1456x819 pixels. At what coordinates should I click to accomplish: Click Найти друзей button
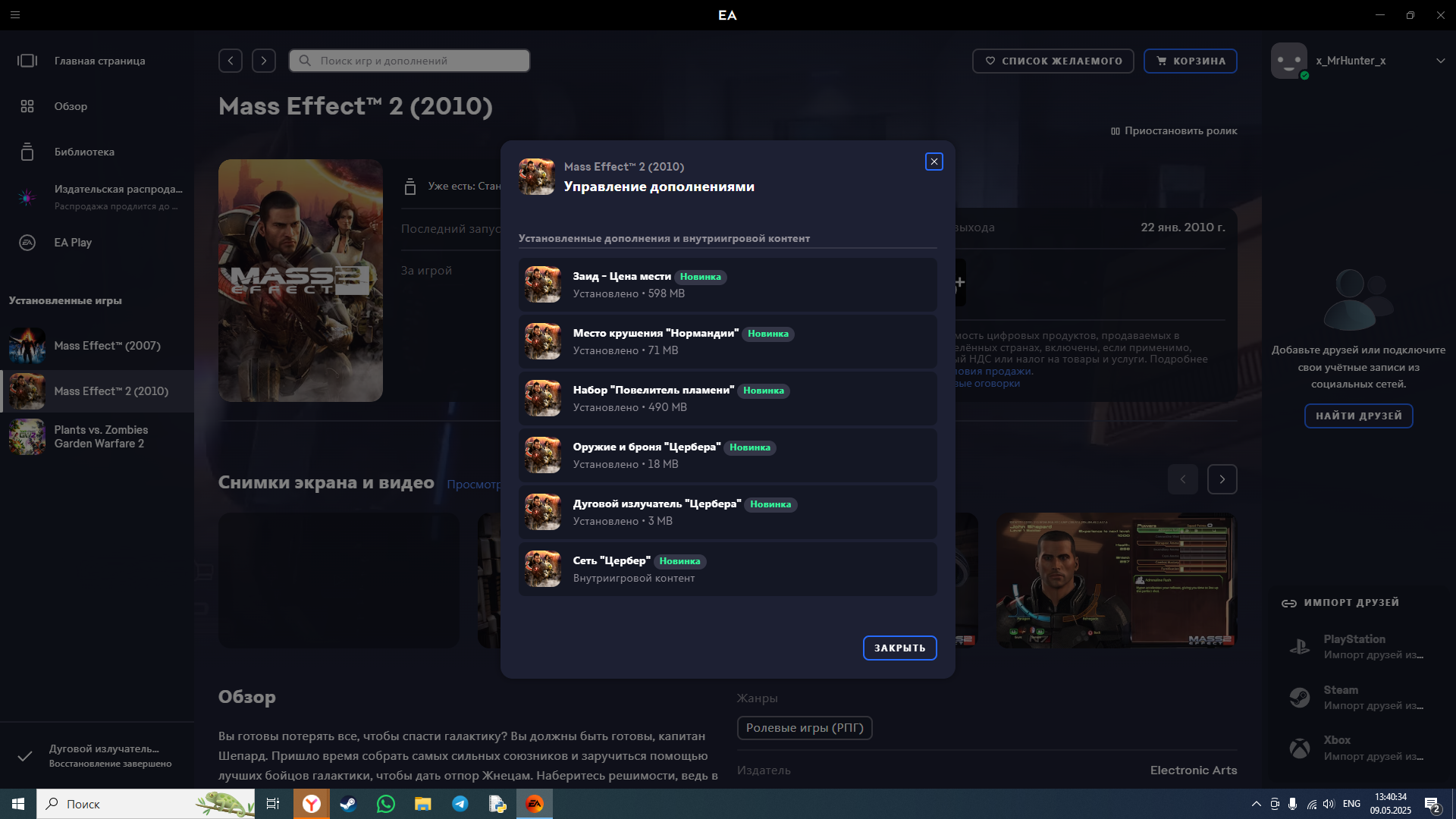[1358, 416]
